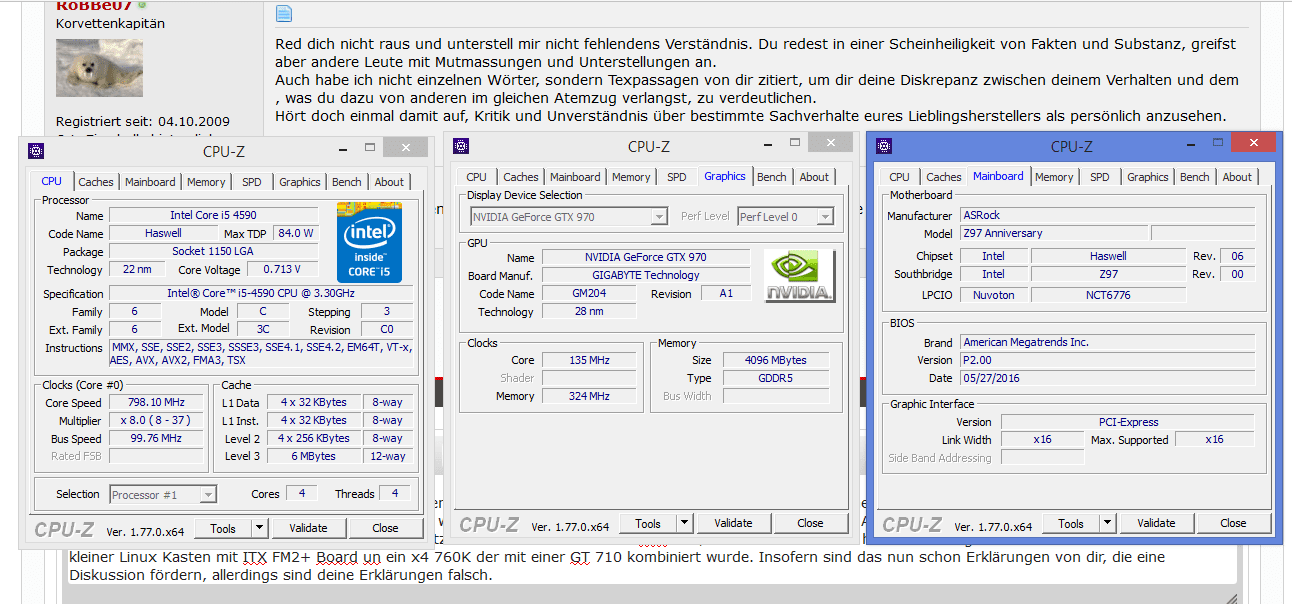Viewport: 1292px width, 604px height.
Task: Click Validate button in left CPU window
Action: click(308, 528)
